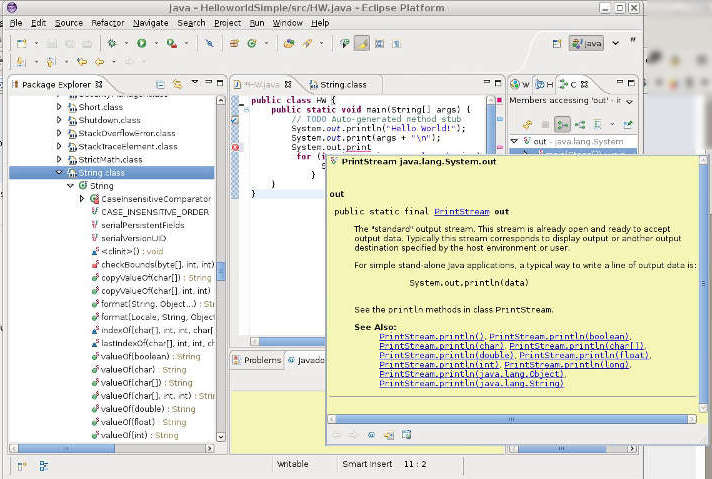Open the Project menu
This screenshot has width=712, height=479.
tap(227, 23)
